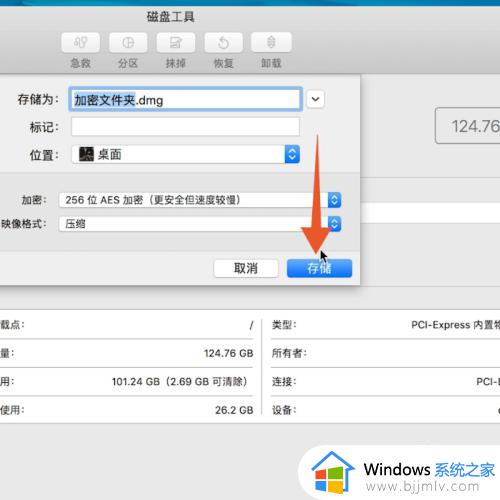Click the First Aid (急救) toolbar icon
Viewport: 500px width, 500px height.
[x=80, y=42]
